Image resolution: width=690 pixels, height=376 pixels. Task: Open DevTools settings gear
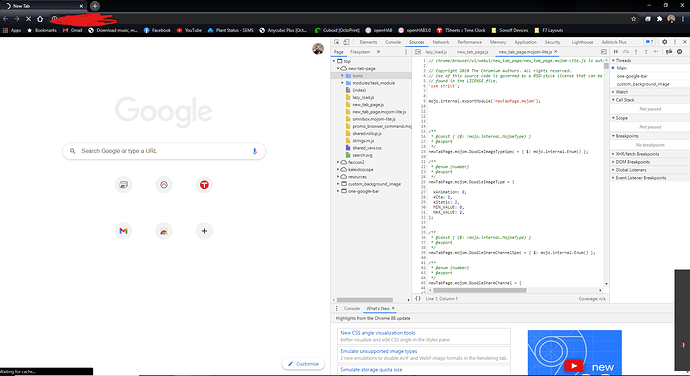coord(664,42)
